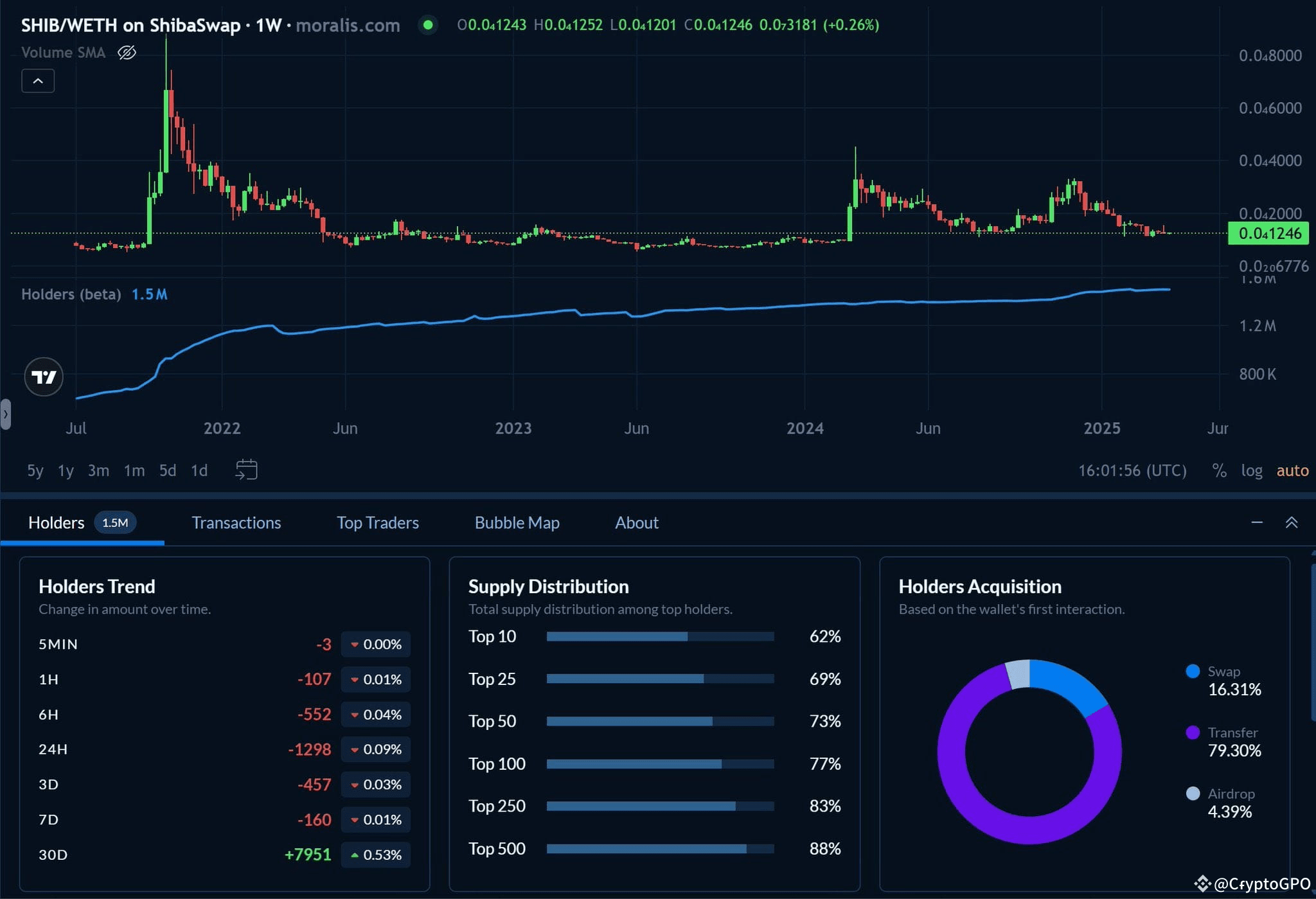Screen dimensions: 1316x899
Task: Select the 1d time range
Action: click(x=199, y=470)
